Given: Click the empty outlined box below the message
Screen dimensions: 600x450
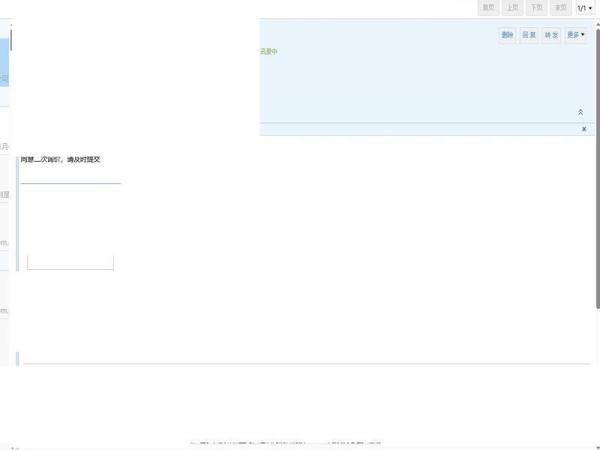Looking at the screenshot, I should tap(70, 262).
